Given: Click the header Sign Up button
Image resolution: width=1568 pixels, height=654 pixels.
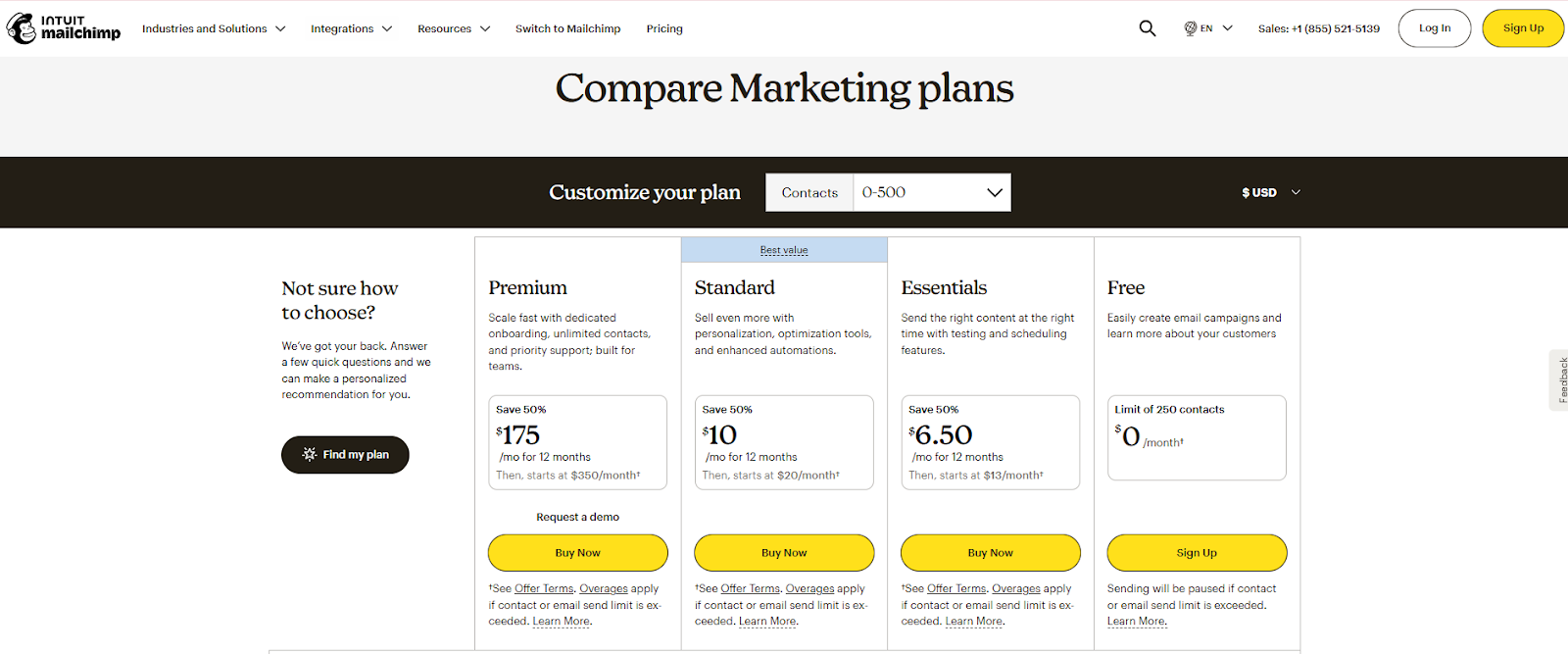Looking at the screenshot, I should pyautogui.click(x=1522, y=27).
